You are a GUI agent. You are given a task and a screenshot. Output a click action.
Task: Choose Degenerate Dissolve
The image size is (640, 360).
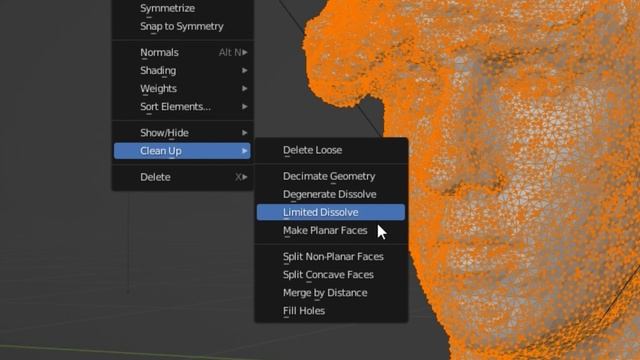pos(331,194)
